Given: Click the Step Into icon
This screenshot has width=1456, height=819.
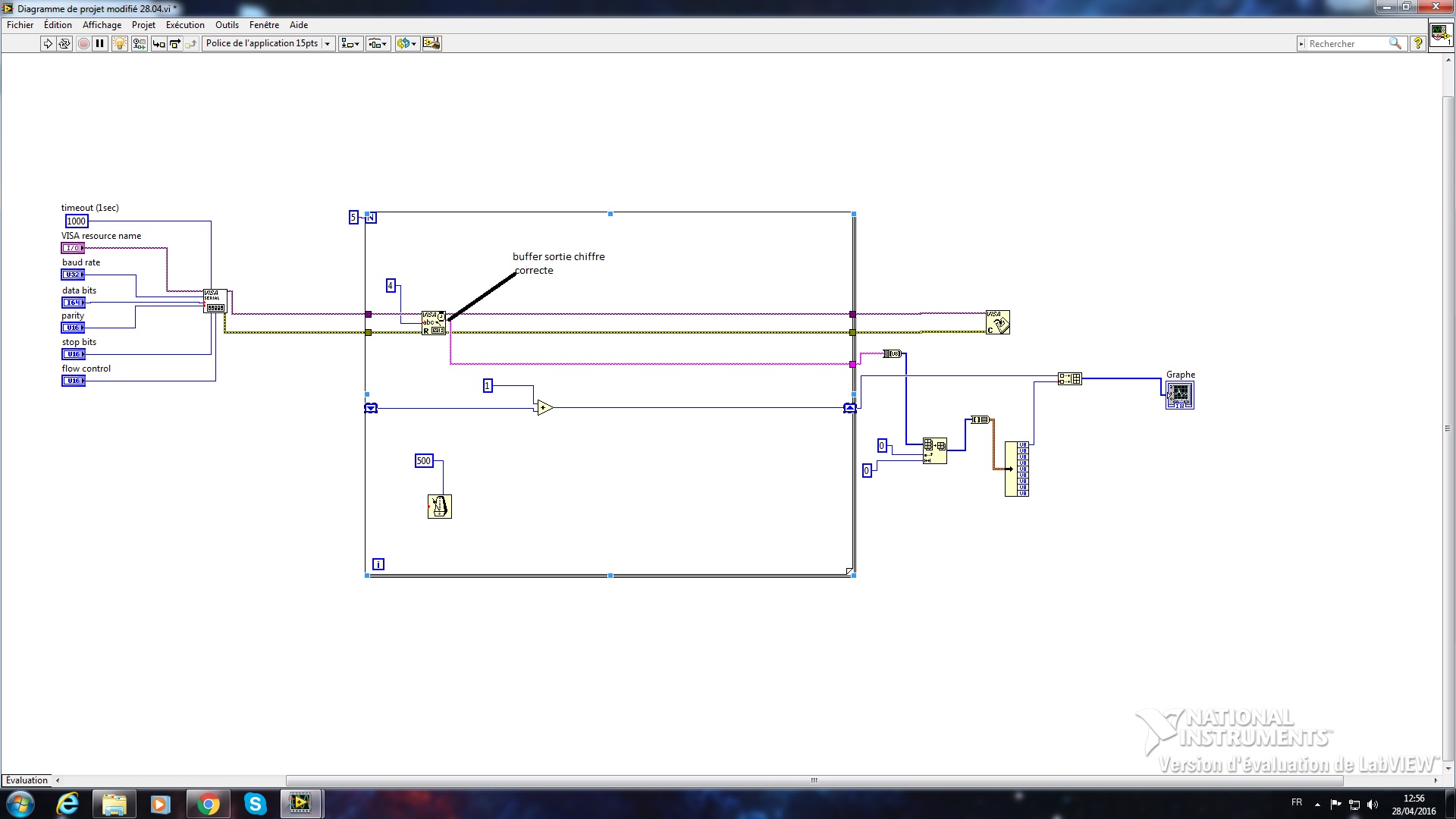Looking at the screenshot, I should point(158,43).
